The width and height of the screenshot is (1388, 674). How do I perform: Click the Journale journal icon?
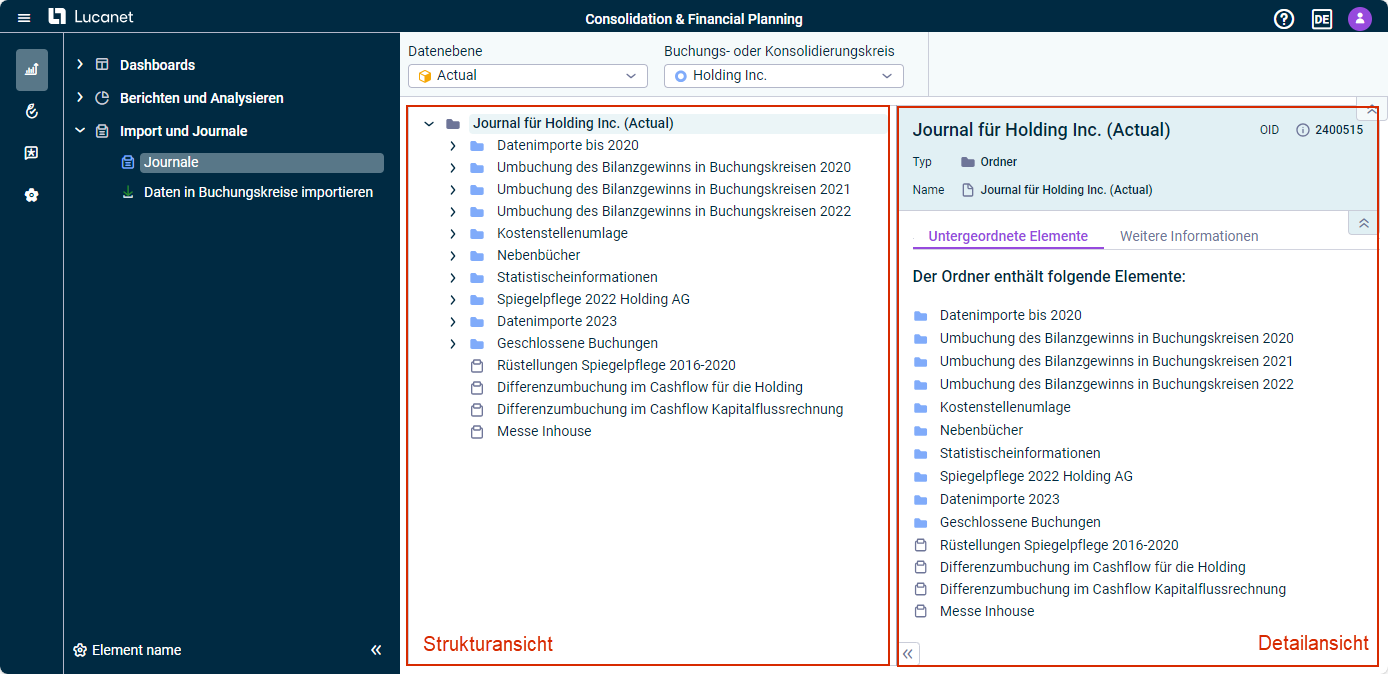coord(128,163)
